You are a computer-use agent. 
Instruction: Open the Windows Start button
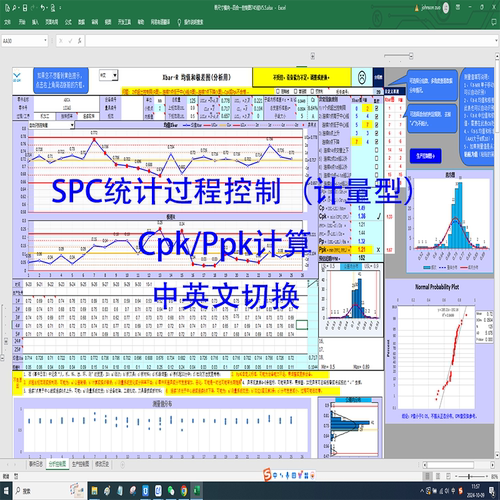(6, 491)
